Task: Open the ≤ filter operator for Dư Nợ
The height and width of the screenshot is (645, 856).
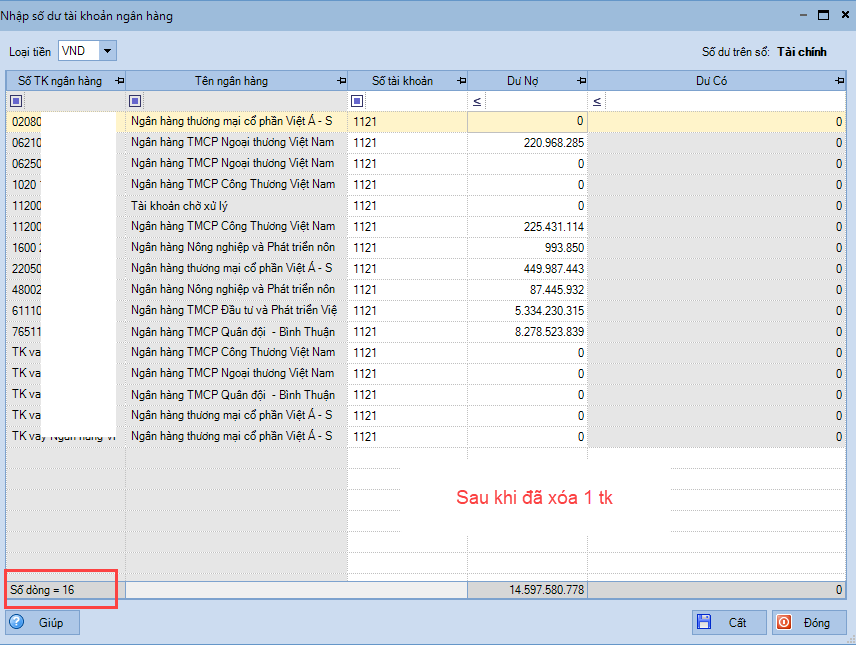Action: [x=476, y=101]
